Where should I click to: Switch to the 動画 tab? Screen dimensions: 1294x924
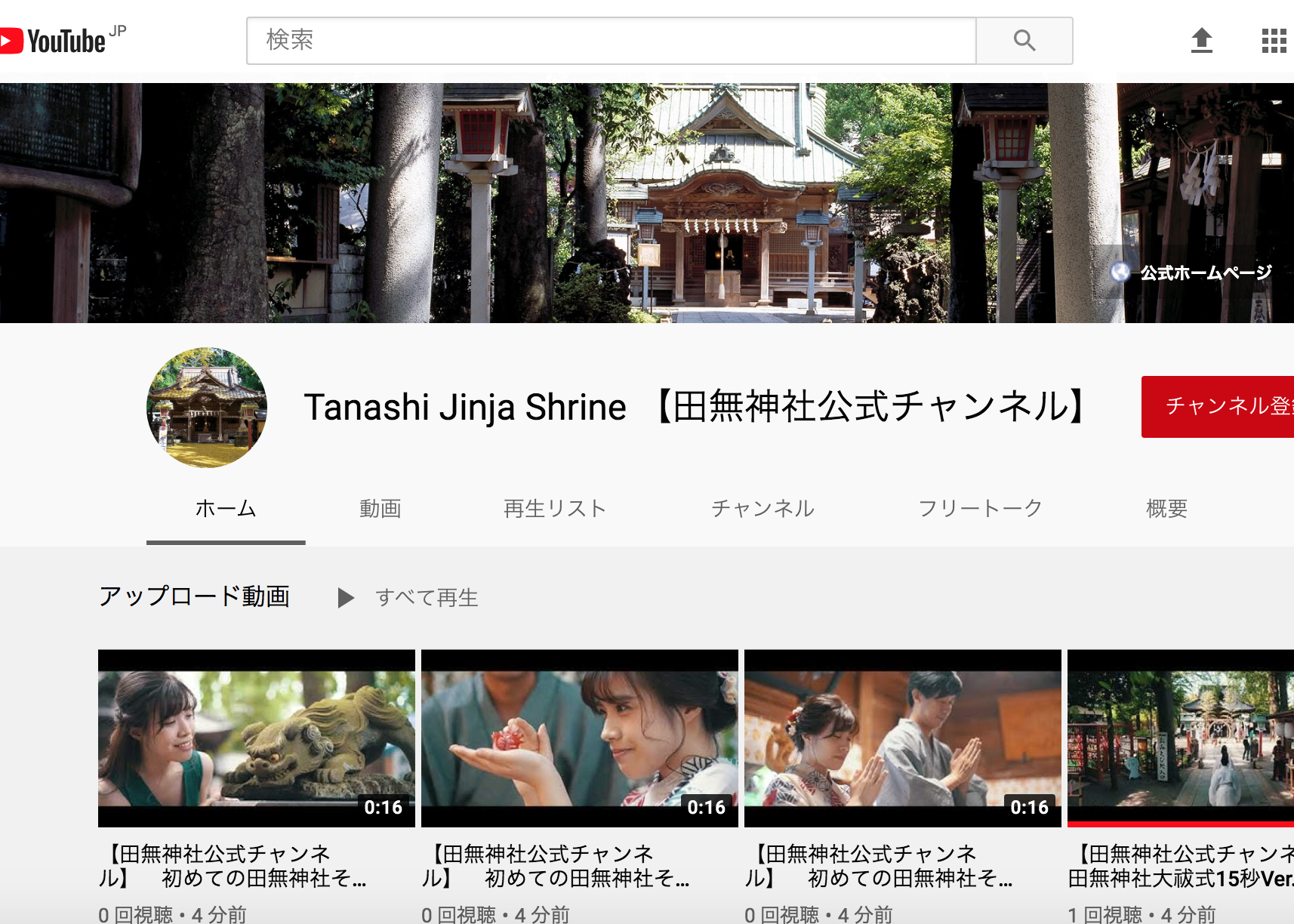click(x=380, y=509)
